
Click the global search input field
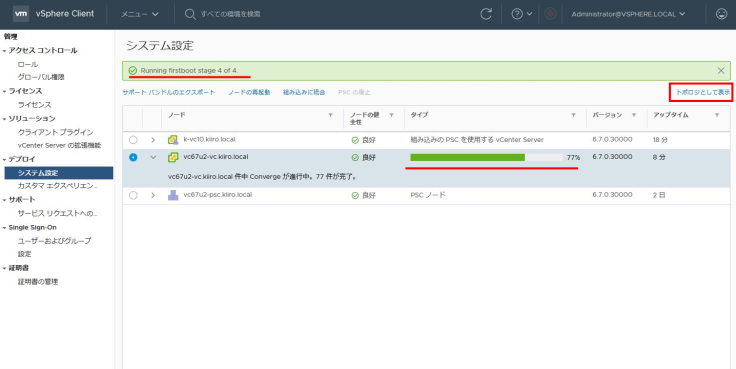tap(231, 14)
